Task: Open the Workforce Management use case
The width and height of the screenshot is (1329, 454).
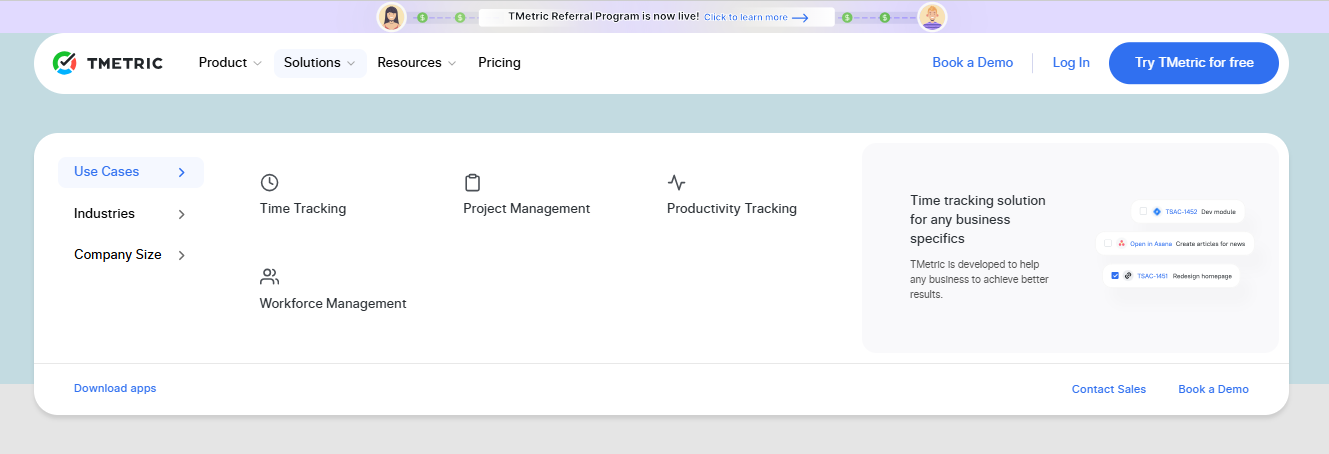Action: [333, 304]
